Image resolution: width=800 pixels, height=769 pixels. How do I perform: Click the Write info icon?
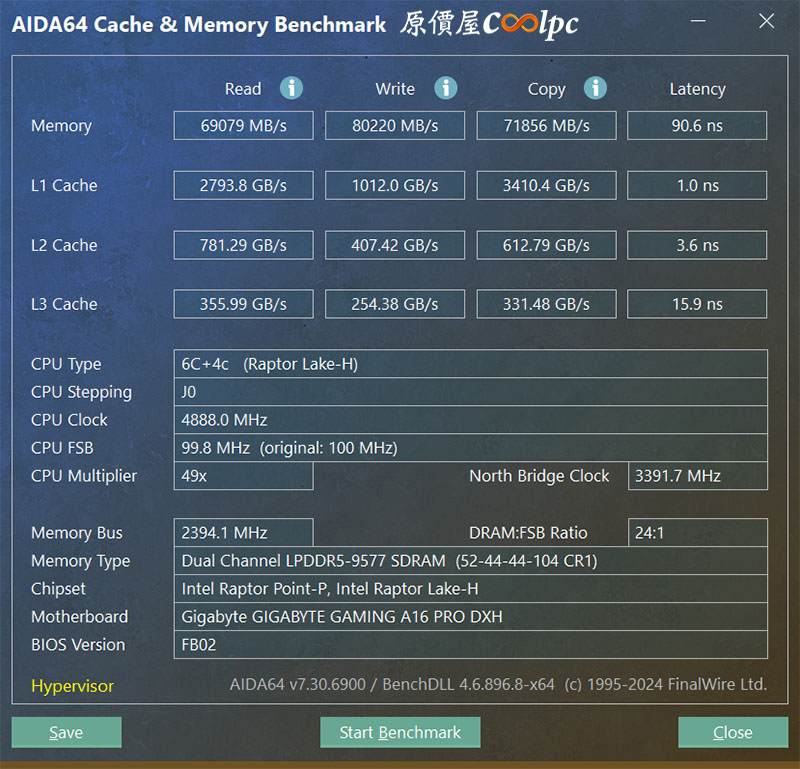pyautogui.click(x=445, y=88)
